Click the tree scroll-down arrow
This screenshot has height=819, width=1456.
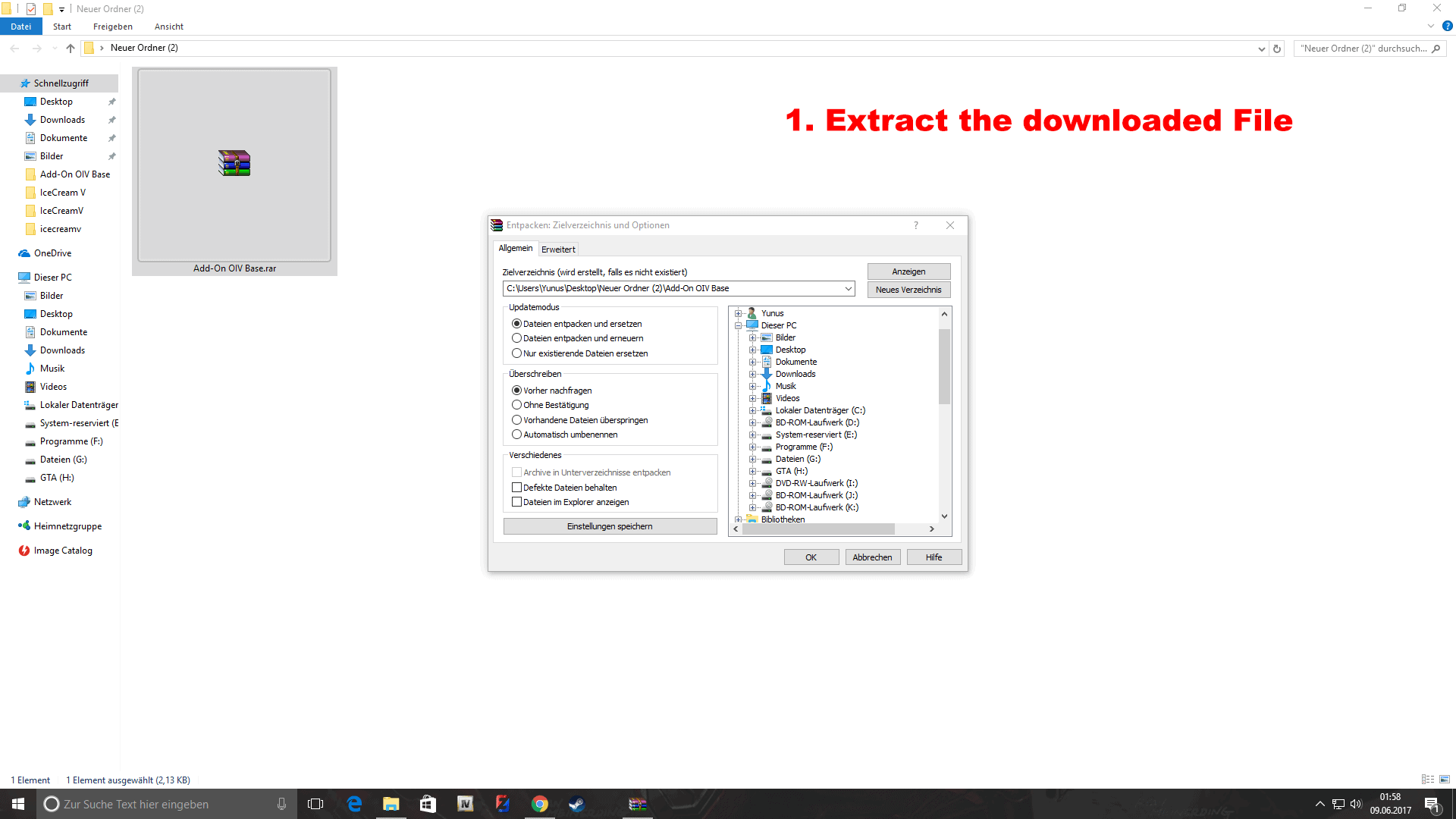(944, 516)
